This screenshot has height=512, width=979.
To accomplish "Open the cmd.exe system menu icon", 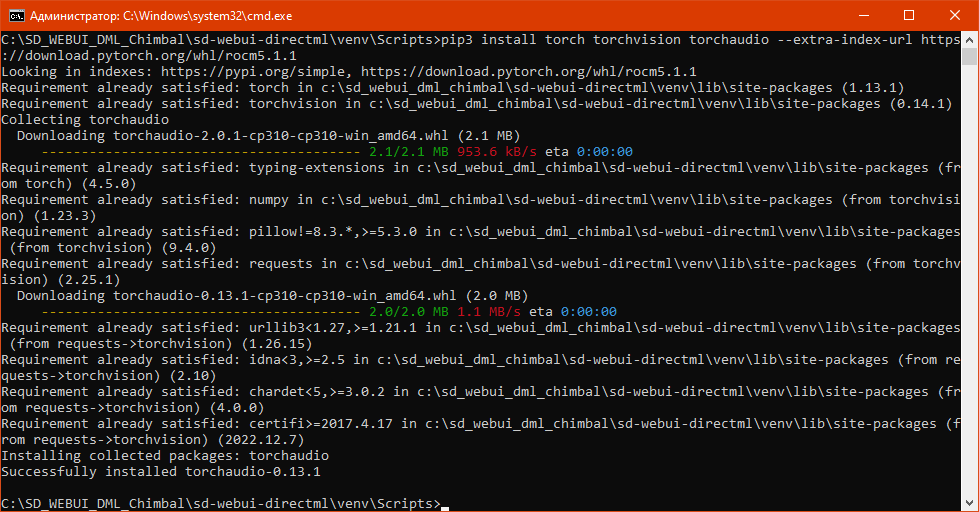I will pyautogui.click(x=17, y=16).
